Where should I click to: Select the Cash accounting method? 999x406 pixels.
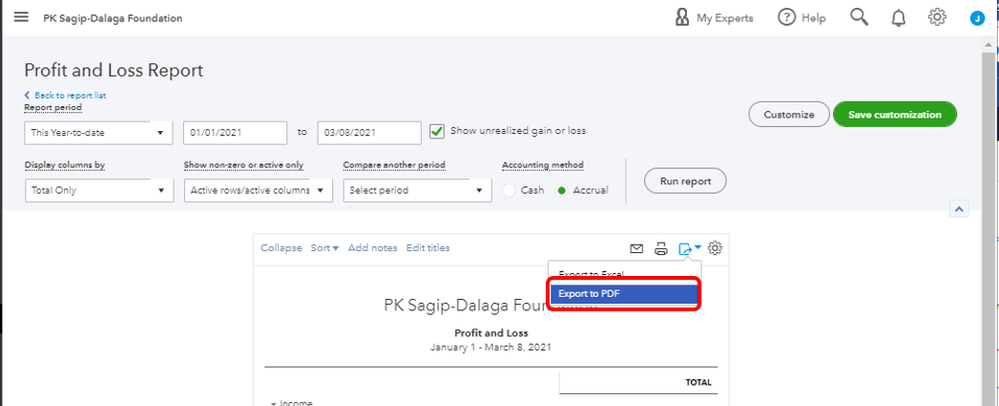509,191
